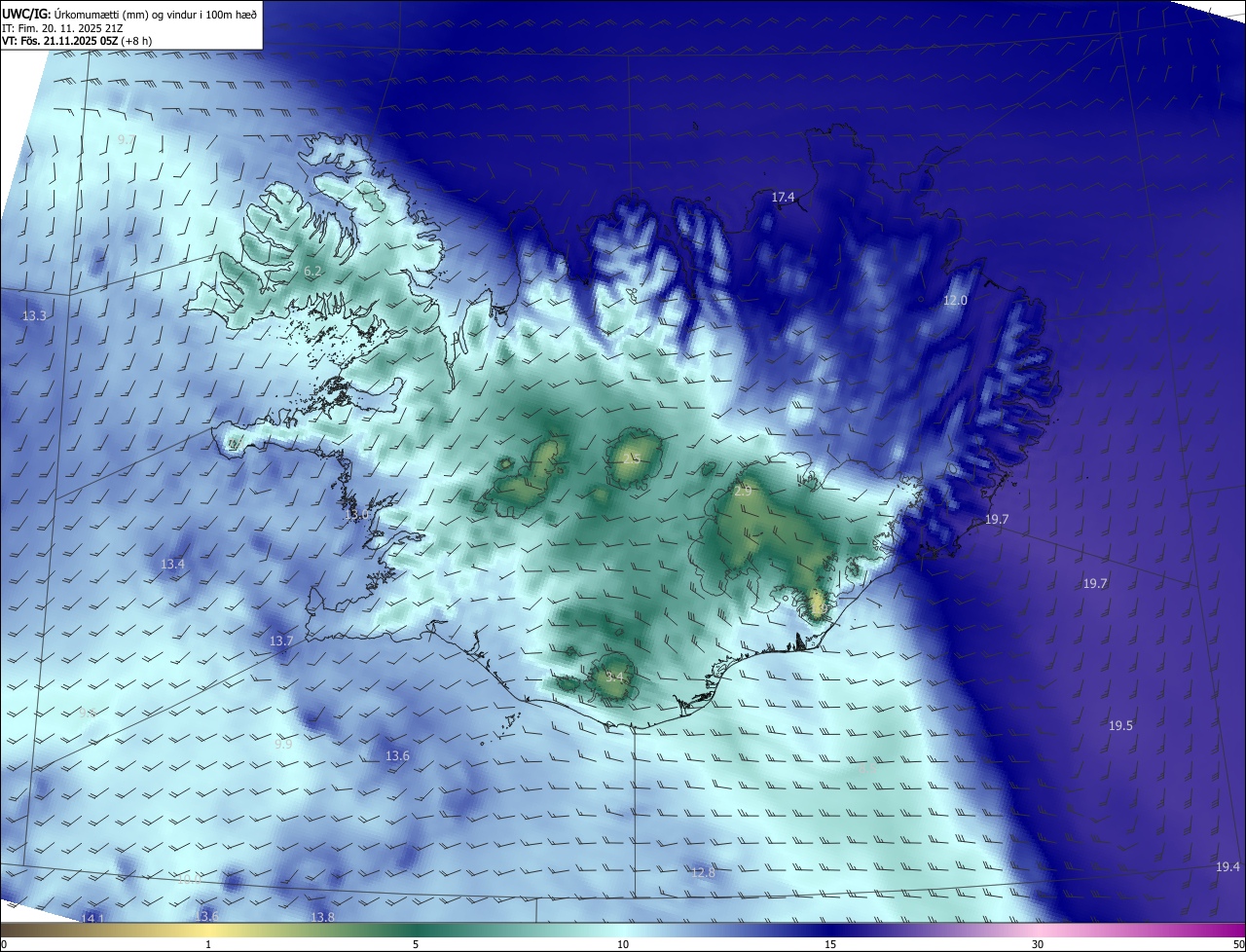Click the '(+8 h)' forecast offset text
Screen dimensions: 1246x952
click(x=137, y=40)
